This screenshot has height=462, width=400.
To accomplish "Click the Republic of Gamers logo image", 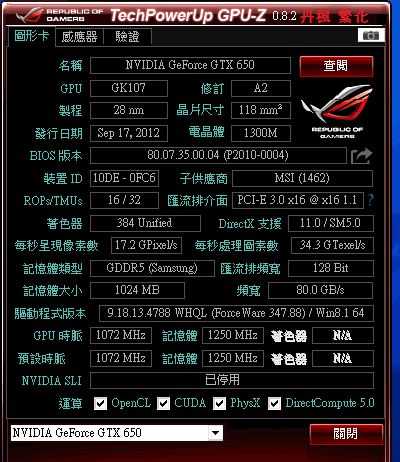I will 337,111.
